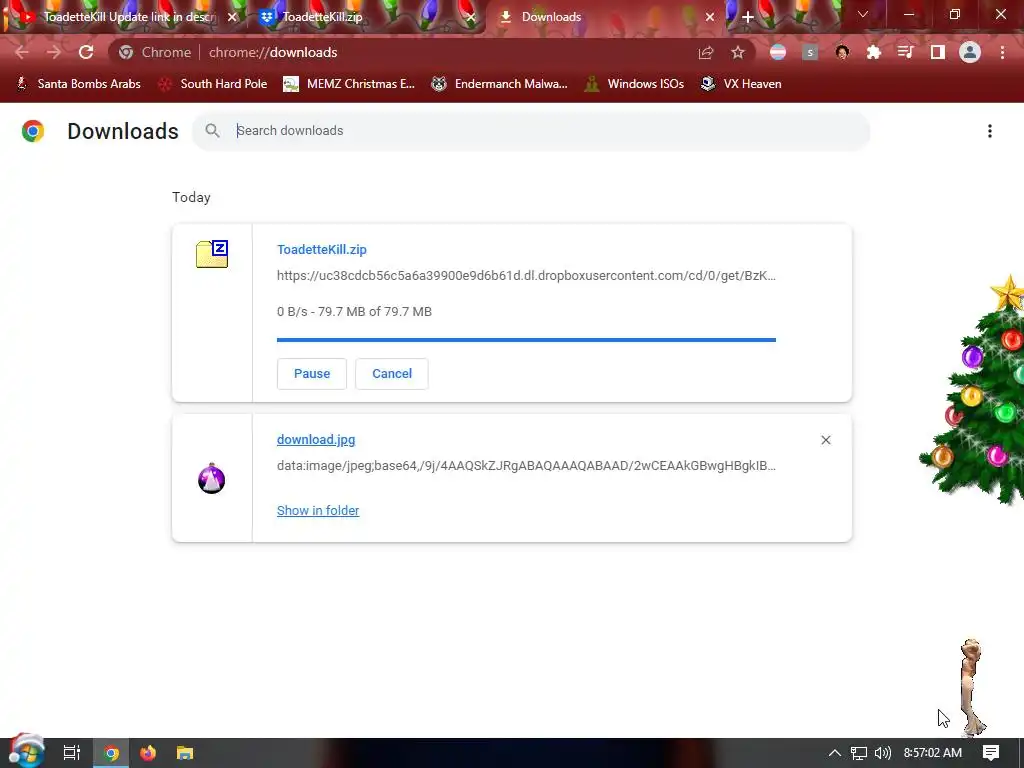Screen dimensions: 1024x768
Task: Click the face avatar extension icon
Action: (842, 52)
